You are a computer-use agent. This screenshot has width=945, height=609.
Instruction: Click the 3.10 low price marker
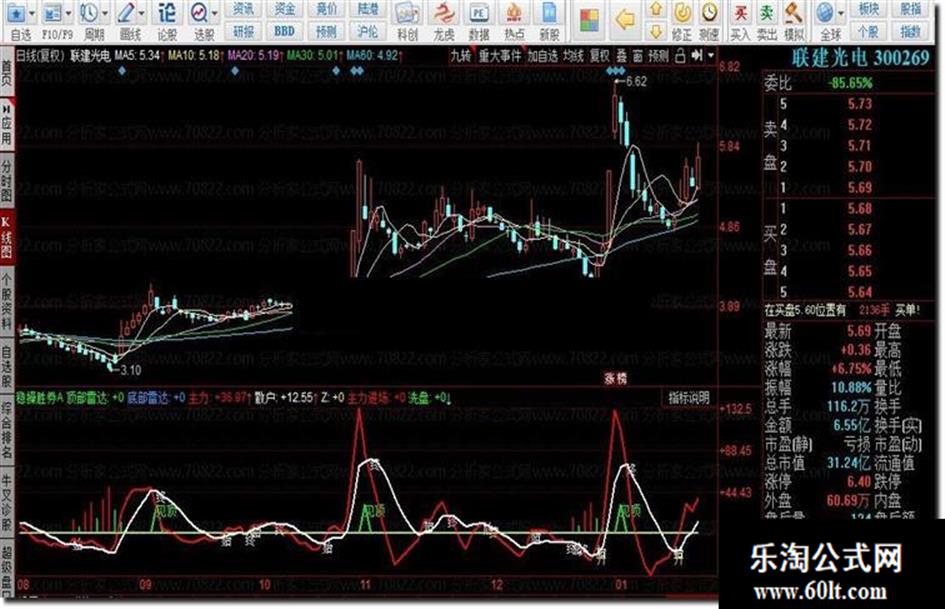pyautogui.click(x=130, y=370)
